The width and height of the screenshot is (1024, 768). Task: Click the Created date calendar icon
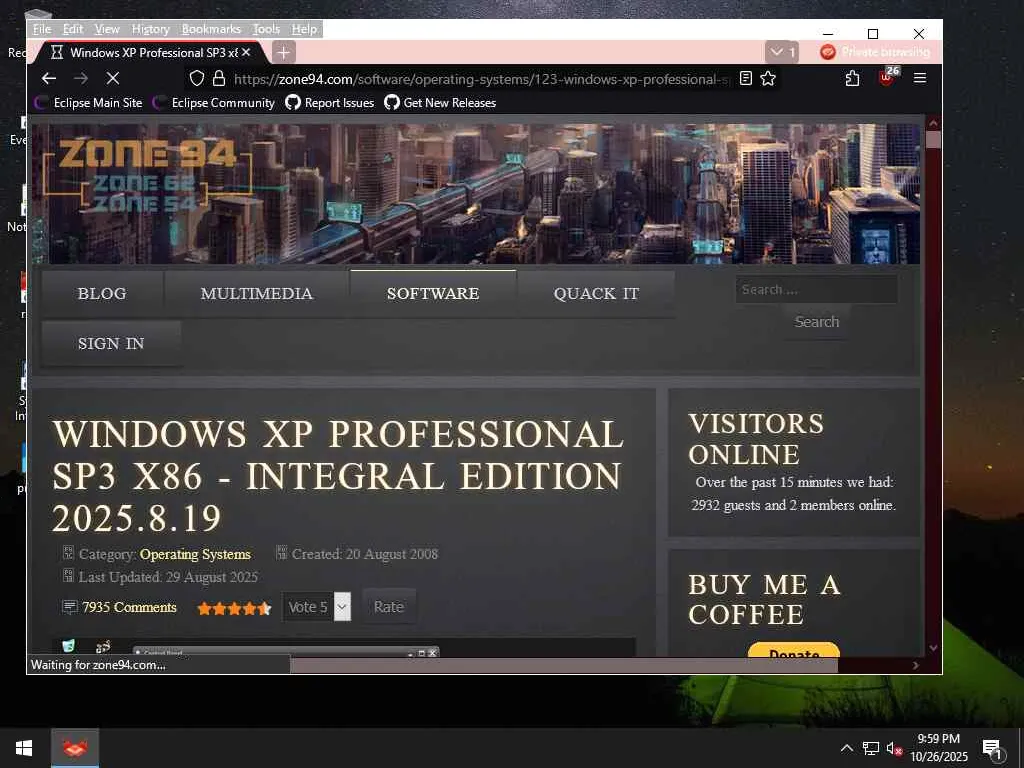281,553
